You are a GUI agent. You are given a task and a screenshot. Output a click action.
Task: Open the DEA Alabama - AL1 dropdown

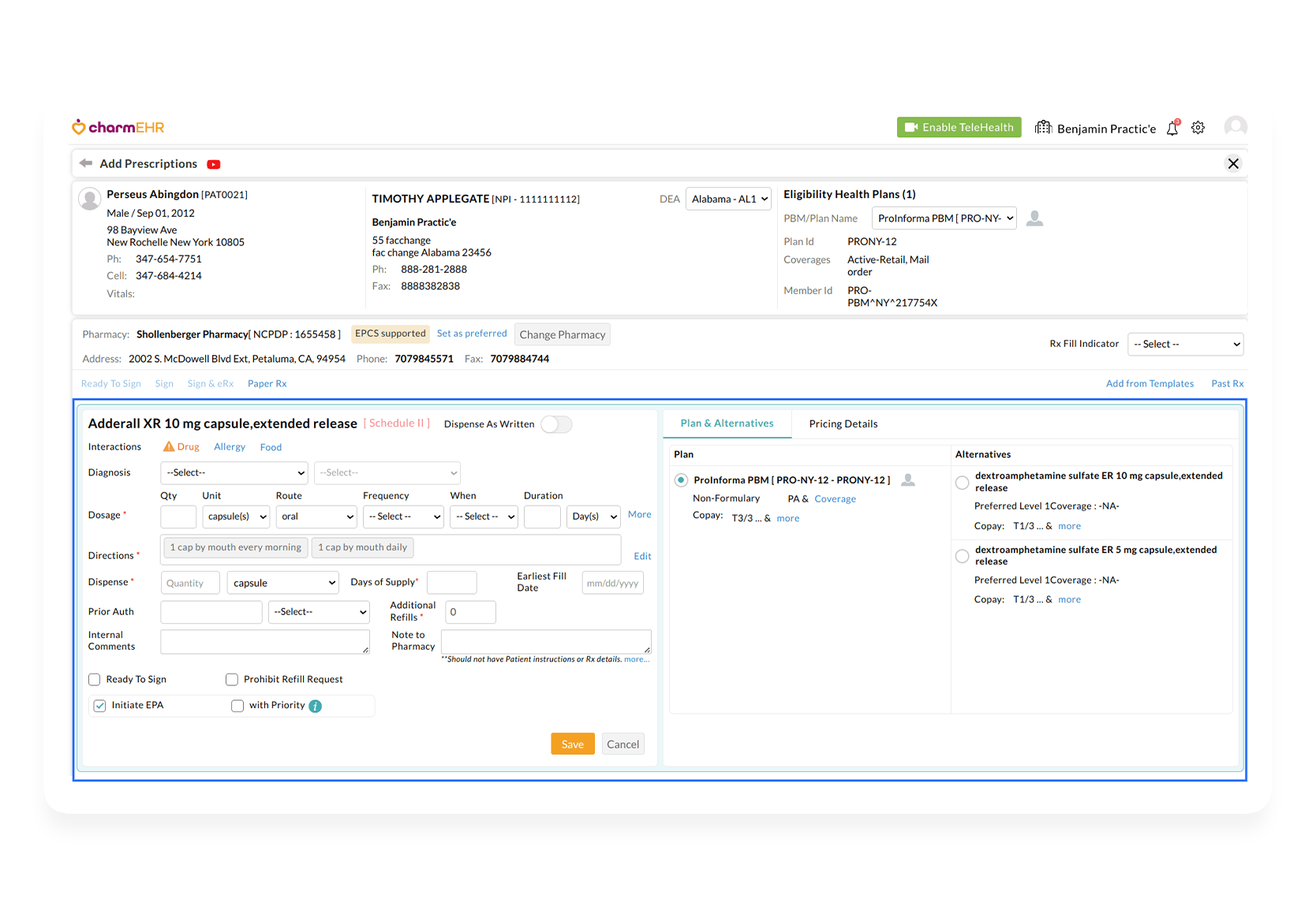[728, 199]
